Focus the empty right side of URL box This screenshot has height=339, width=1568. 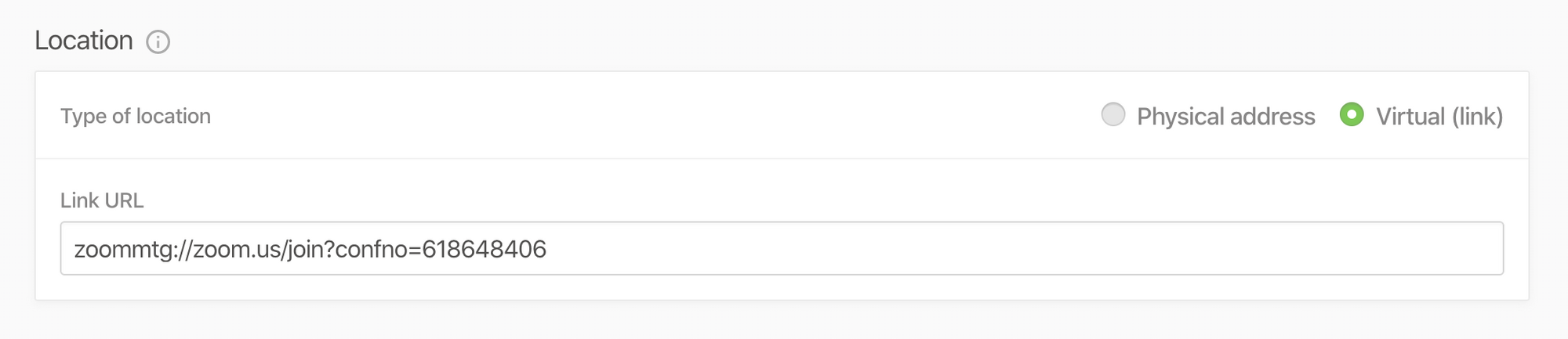[x=1098, y=248]
